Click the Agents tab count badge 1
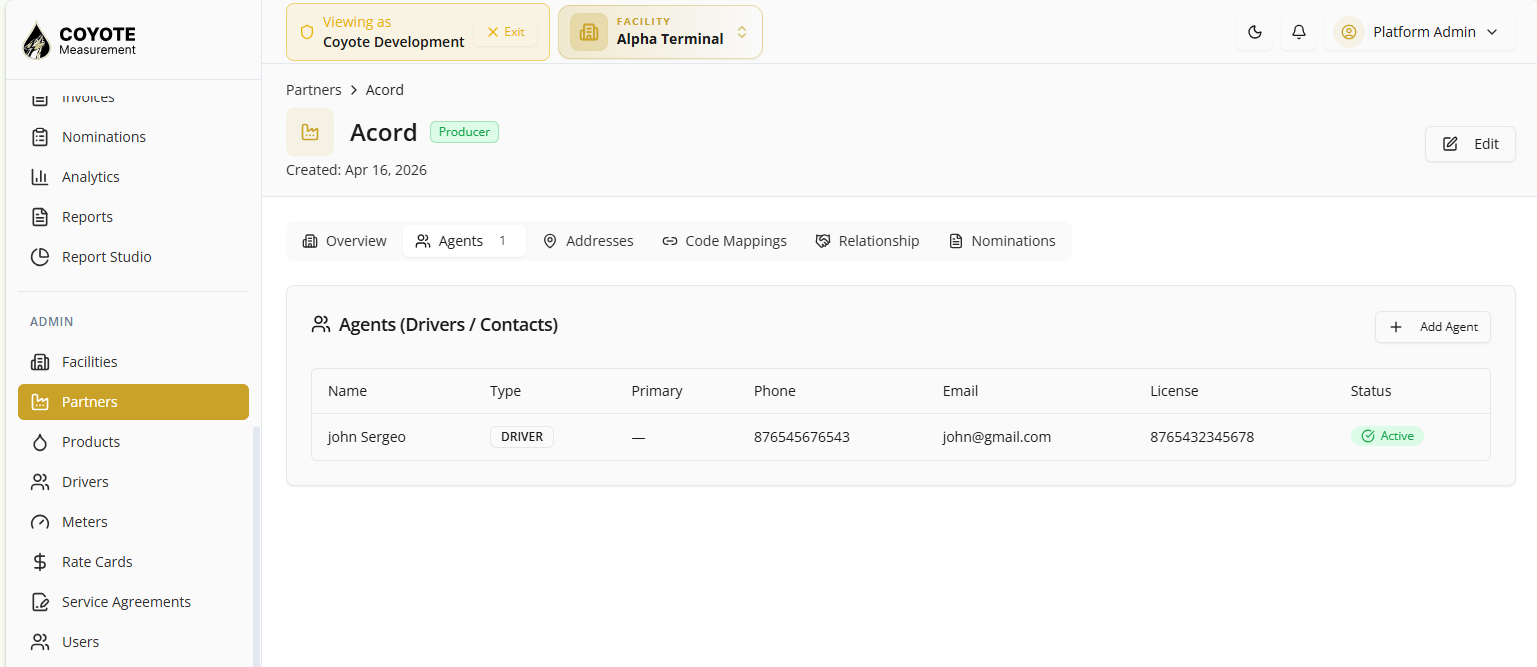The width and height of the screenshot is (1537, 667). 502,241
